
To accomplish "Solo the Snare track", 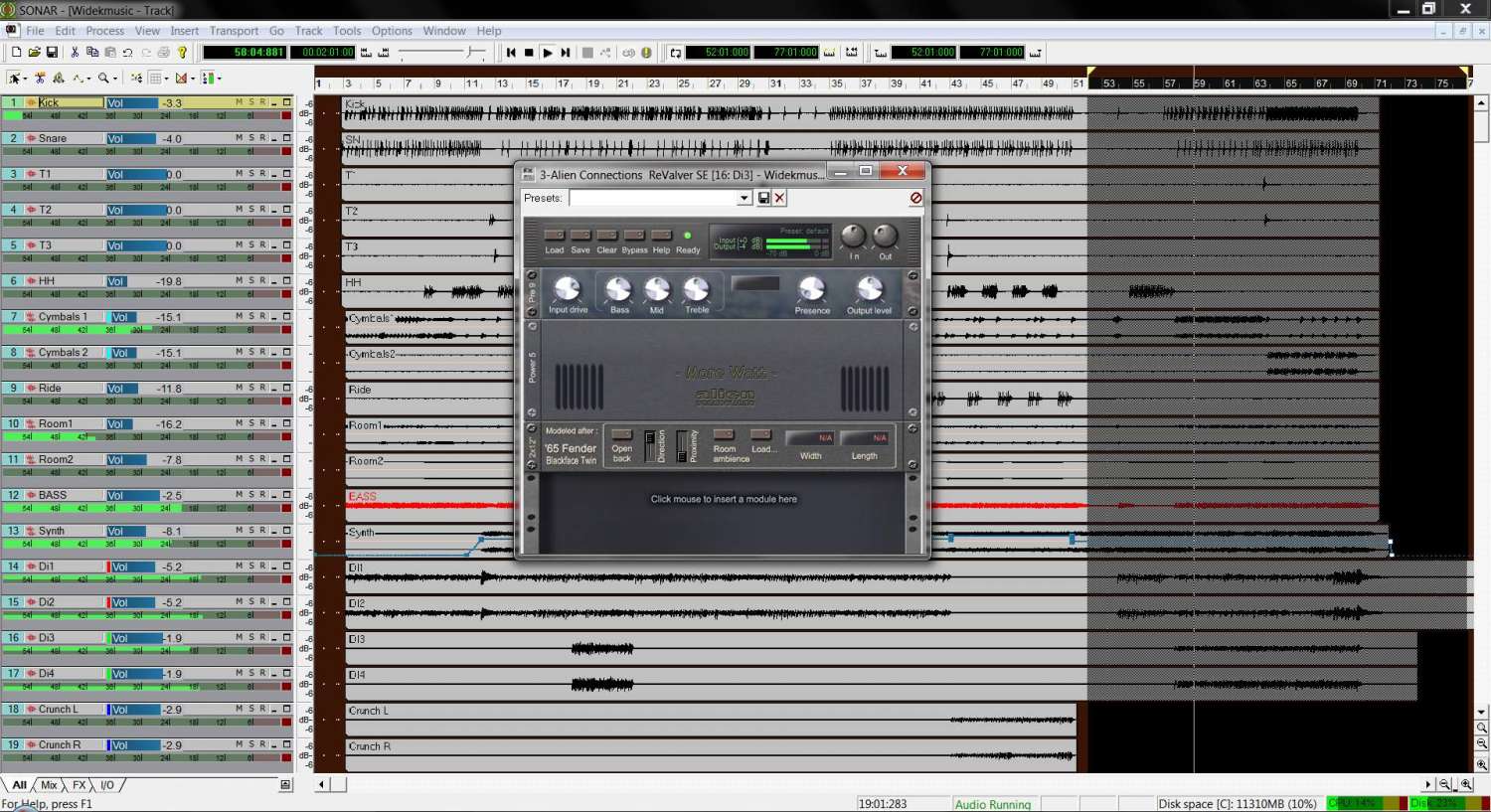I will click(250, 138).
